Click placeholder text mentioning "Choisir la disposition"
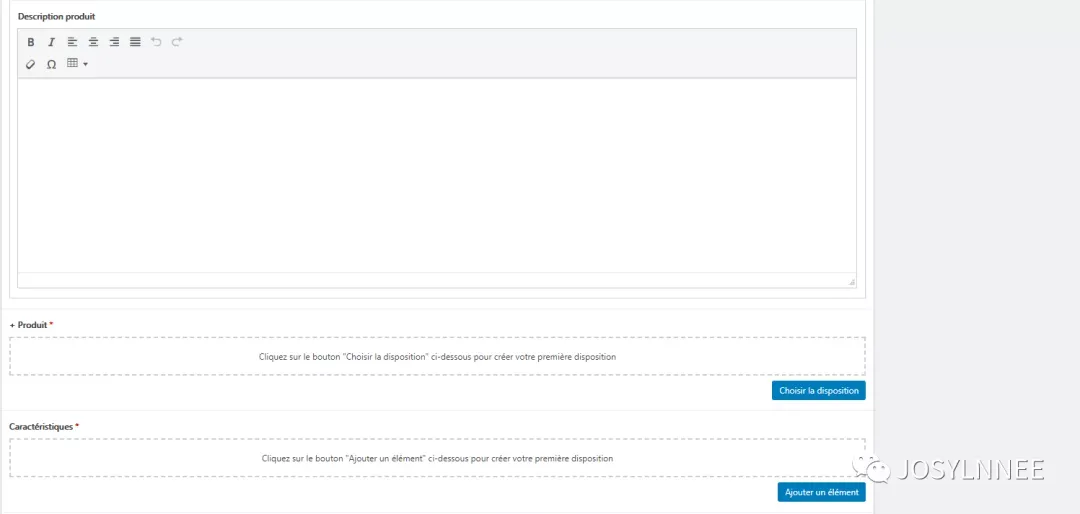This screenshot has width=1080, height=514. [x=437, y=357]
